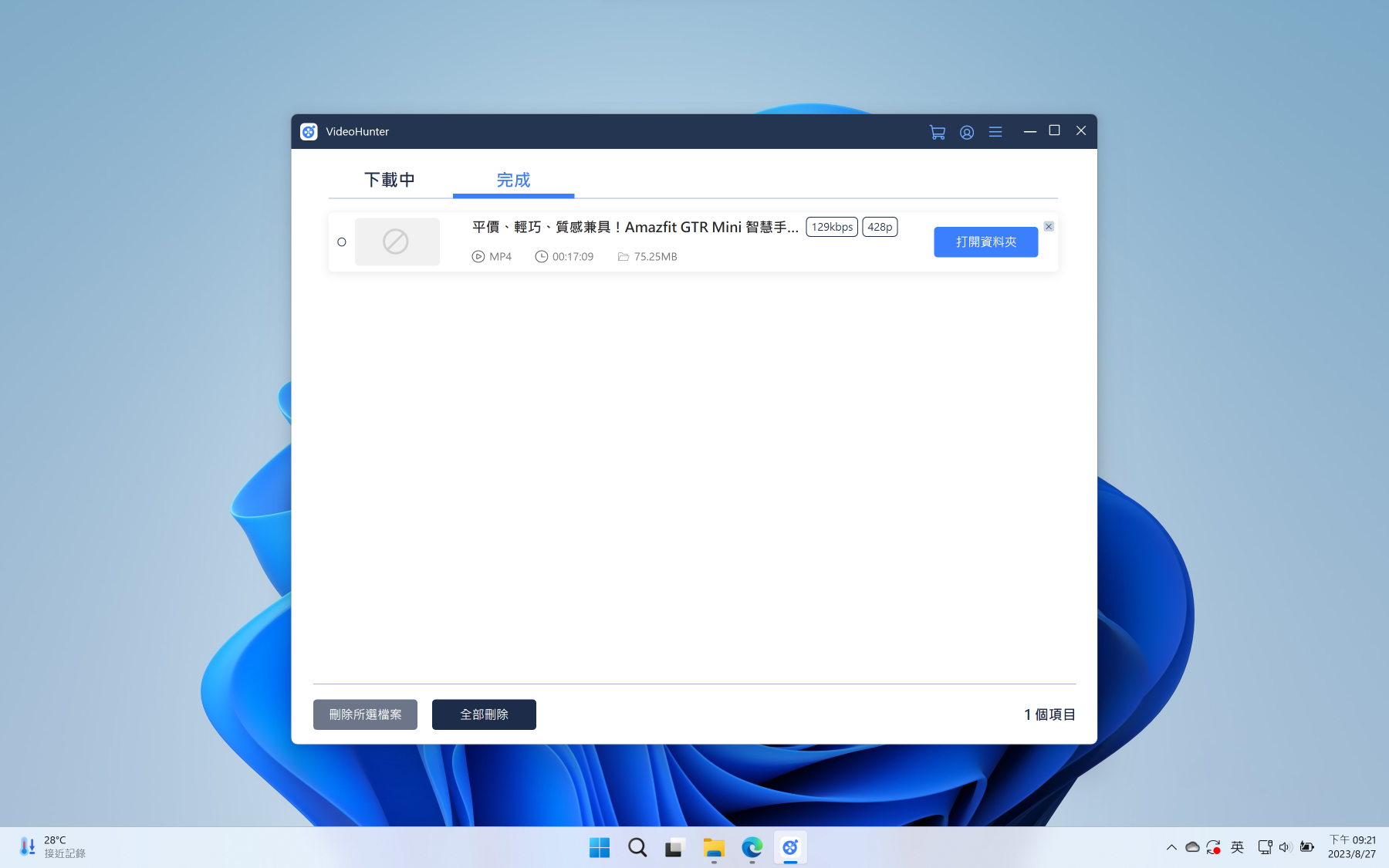1389x868 pixels.
Task: Expand hidden system tray icons chevron
Action: click(1171, 847)
